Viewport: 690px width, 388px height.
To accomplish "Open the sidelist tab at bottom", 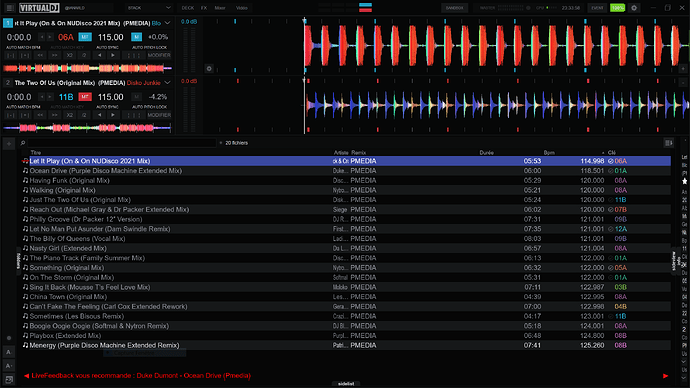I will (x=346, y=384).
